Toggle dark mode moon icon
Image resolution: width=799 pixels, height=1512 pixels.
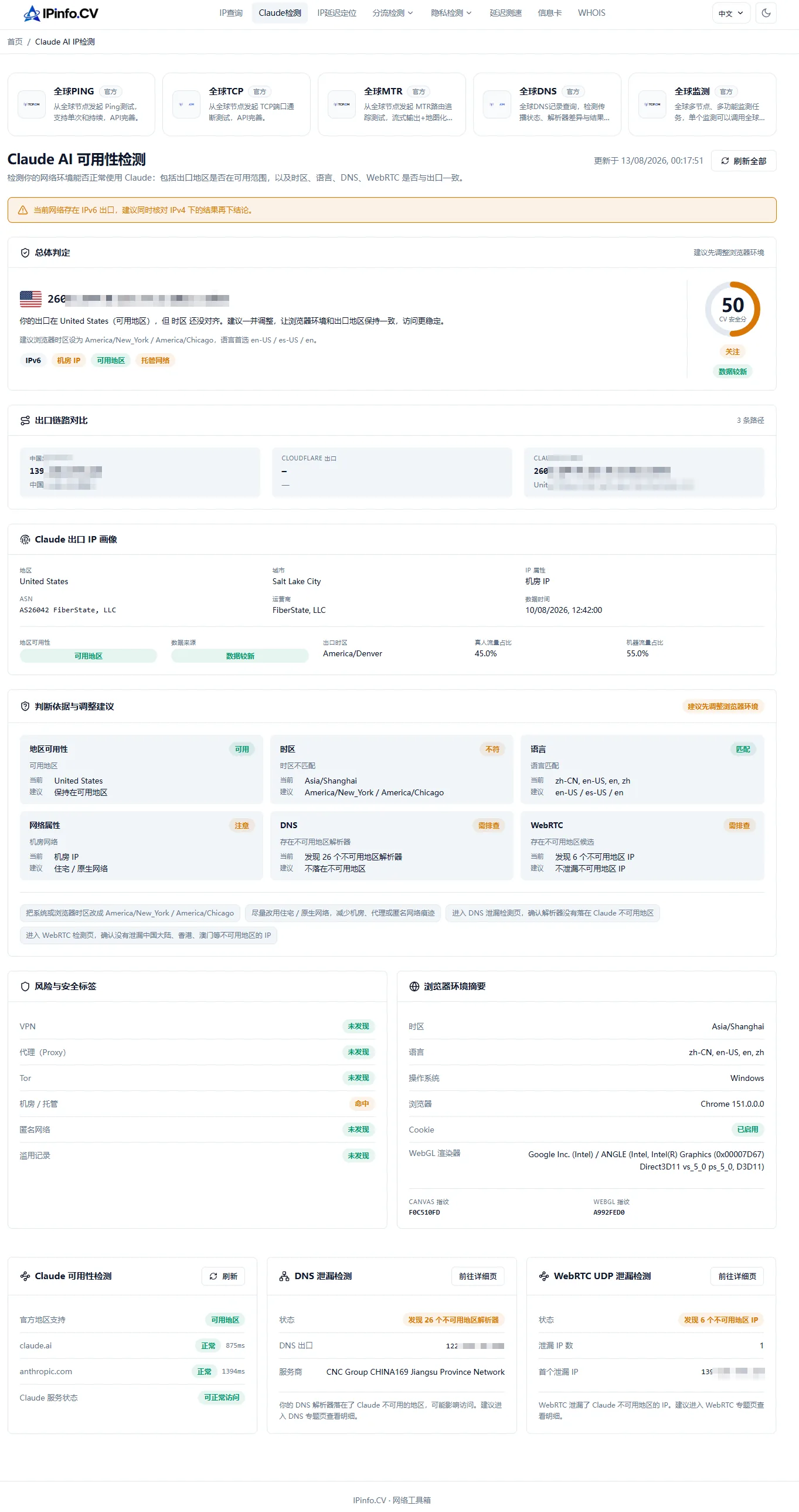766,13
